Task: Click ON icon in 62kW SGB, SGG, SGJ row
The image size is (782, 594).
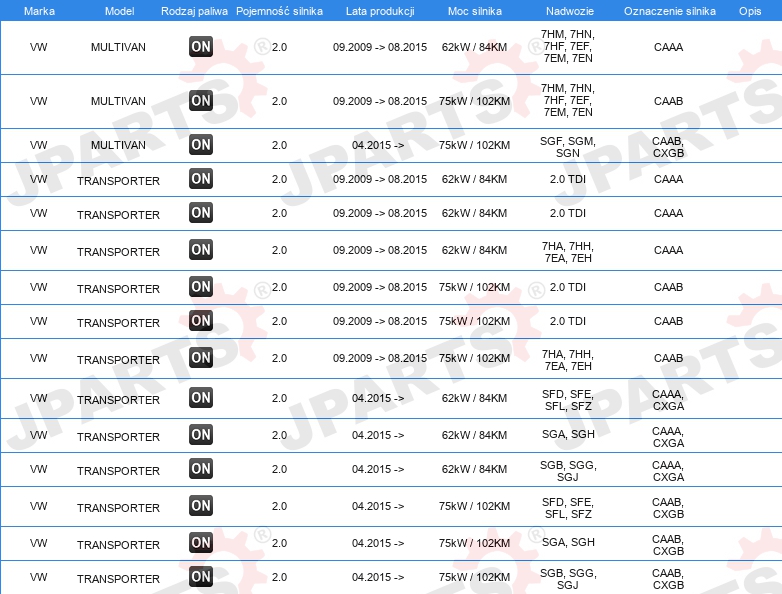Action: click(201, 469)
